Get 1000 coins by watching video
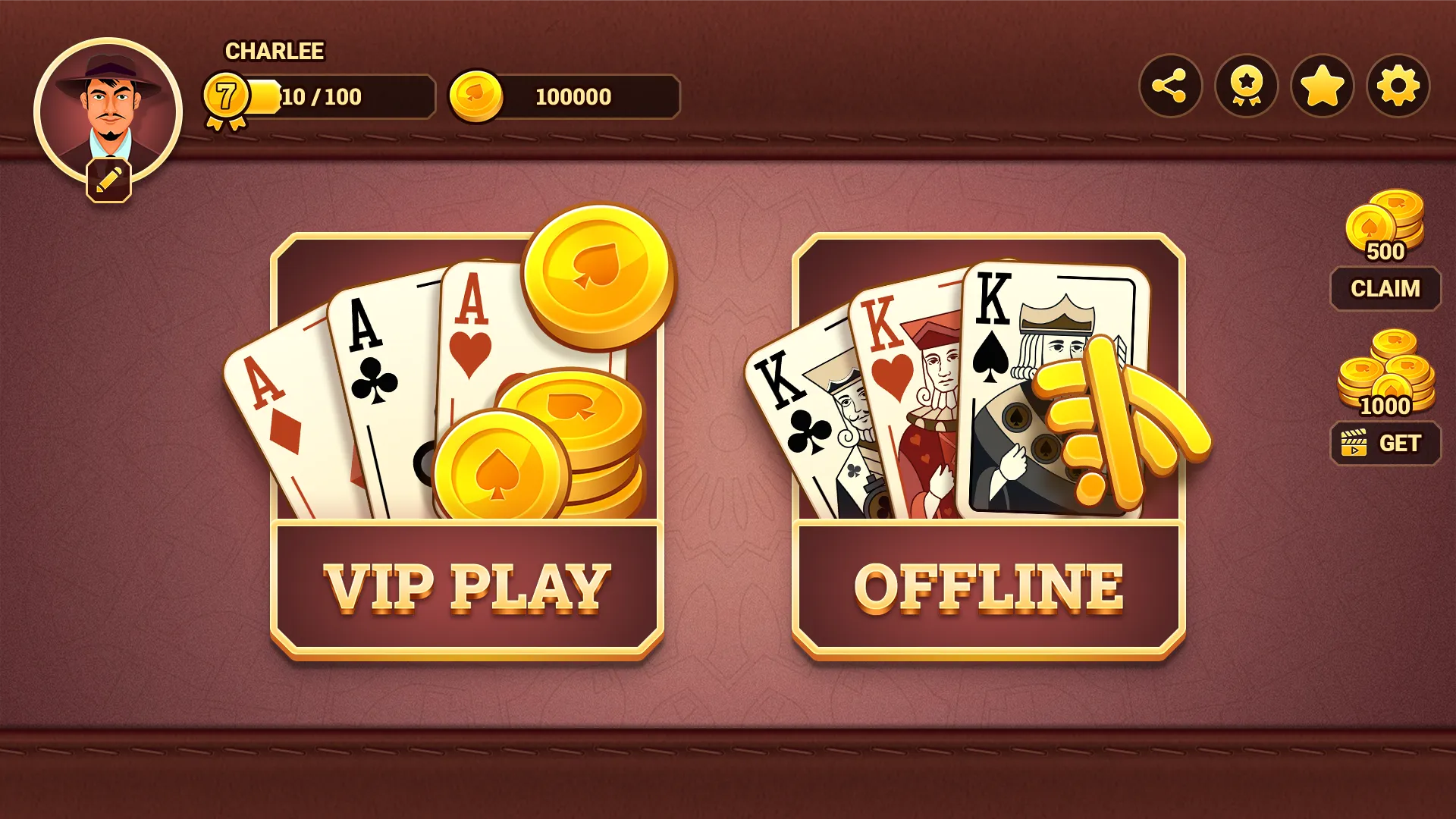Viewport: 1456px width, 819px height. pyautogui.click(x=1385, y=443)
